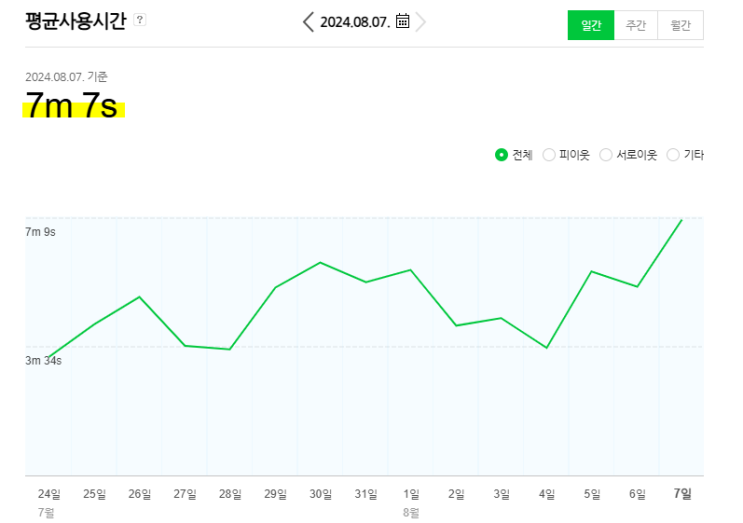Click the 4일 low point on chart
743x523 pixels.
click(x=547, y=348)
